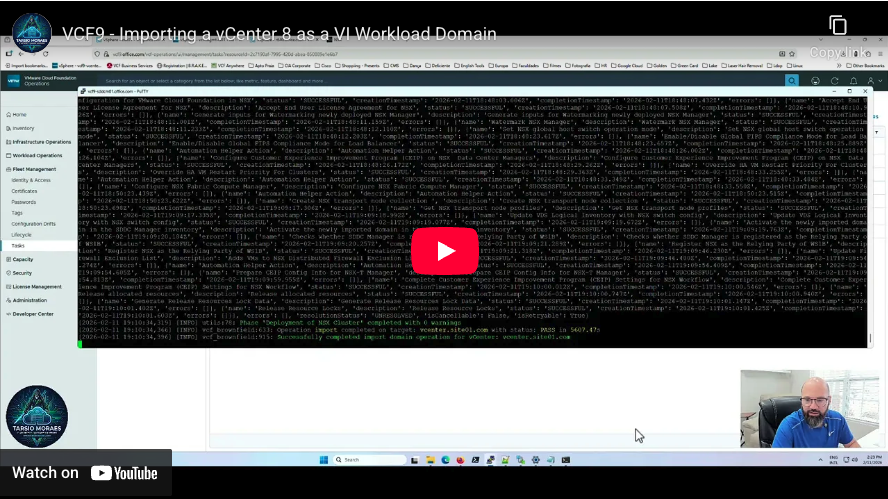
Task: Click the Copy link icon
Action: [x=838, y=25]
